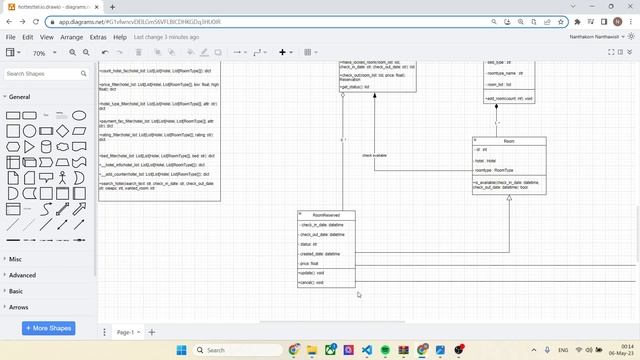Click the zoom out magnifier
640x360 pixels.
(x=86, y=52)
